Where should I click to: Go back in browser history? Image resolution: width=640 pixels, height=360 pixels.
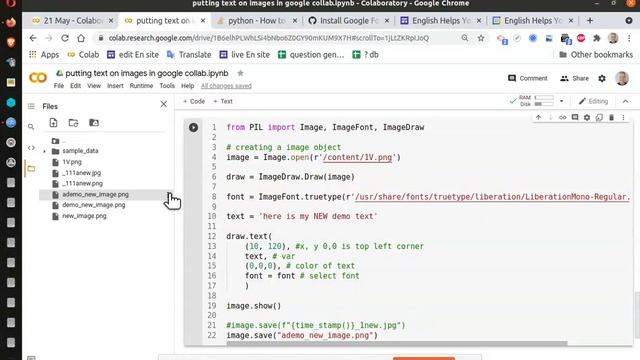pyautogui.click(x=33, y=38)
